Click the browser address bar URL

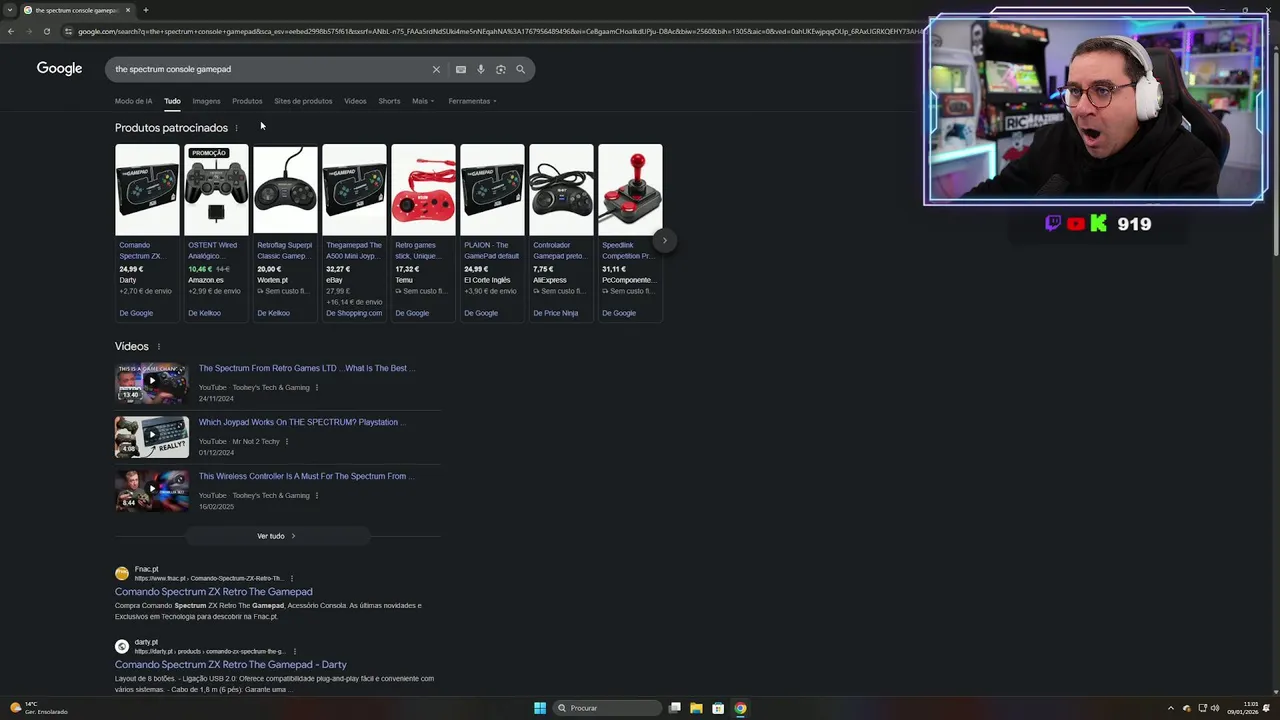(x=500, y=31)
